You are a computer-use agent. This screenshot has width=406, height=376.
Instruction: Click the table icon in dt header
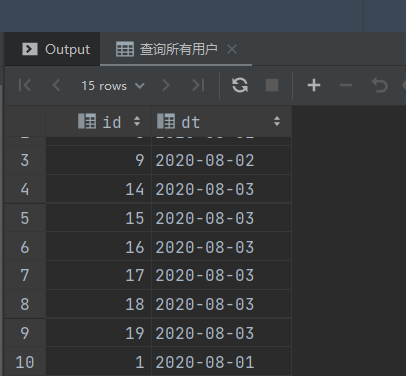pos(166,121)
